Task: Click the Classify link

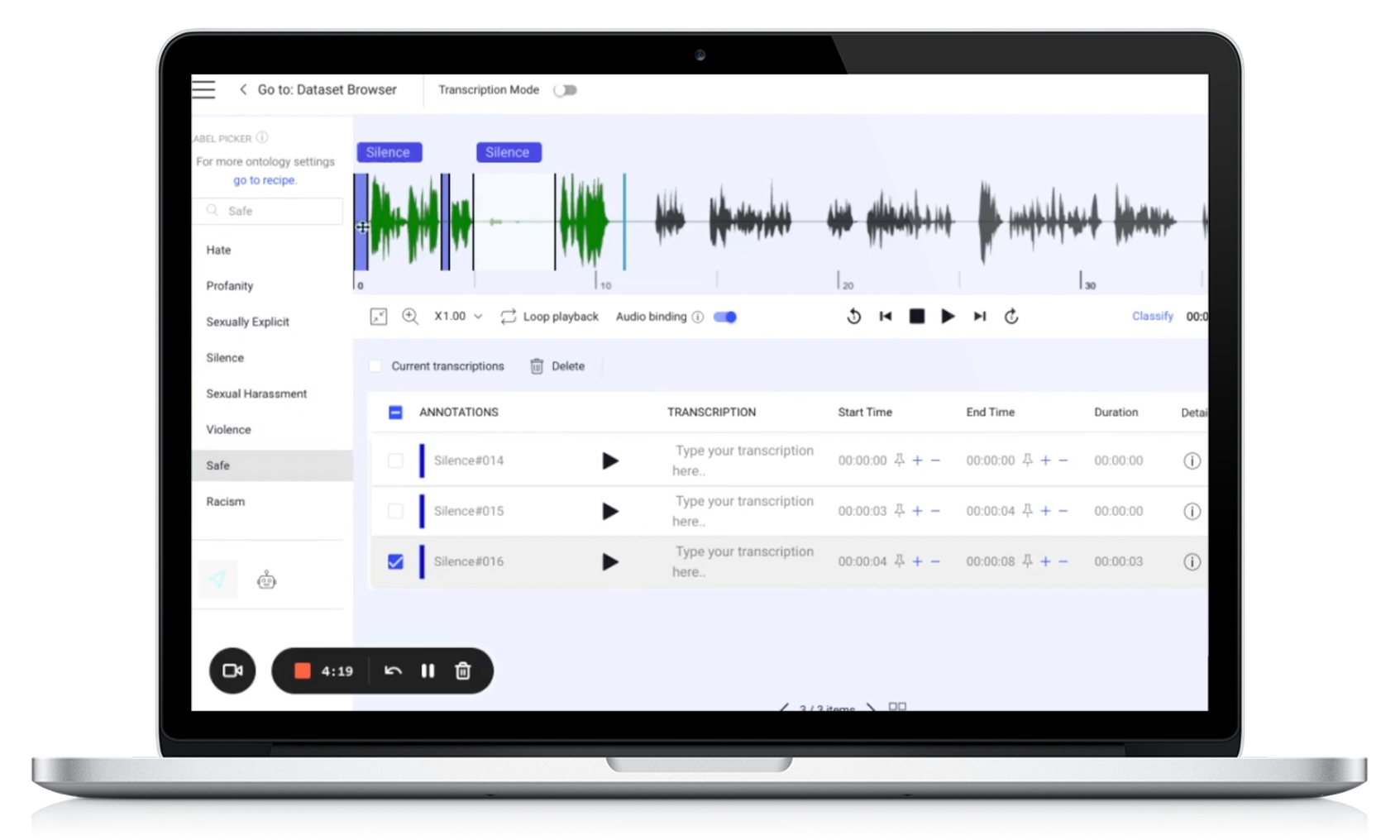Action: 1152,317
